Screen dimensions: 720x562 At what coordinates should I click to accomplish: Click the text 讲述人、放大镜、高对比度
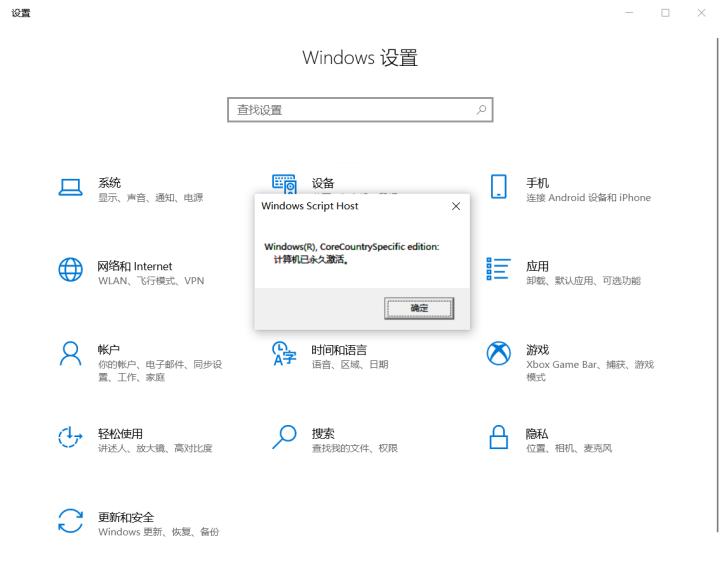155,448
